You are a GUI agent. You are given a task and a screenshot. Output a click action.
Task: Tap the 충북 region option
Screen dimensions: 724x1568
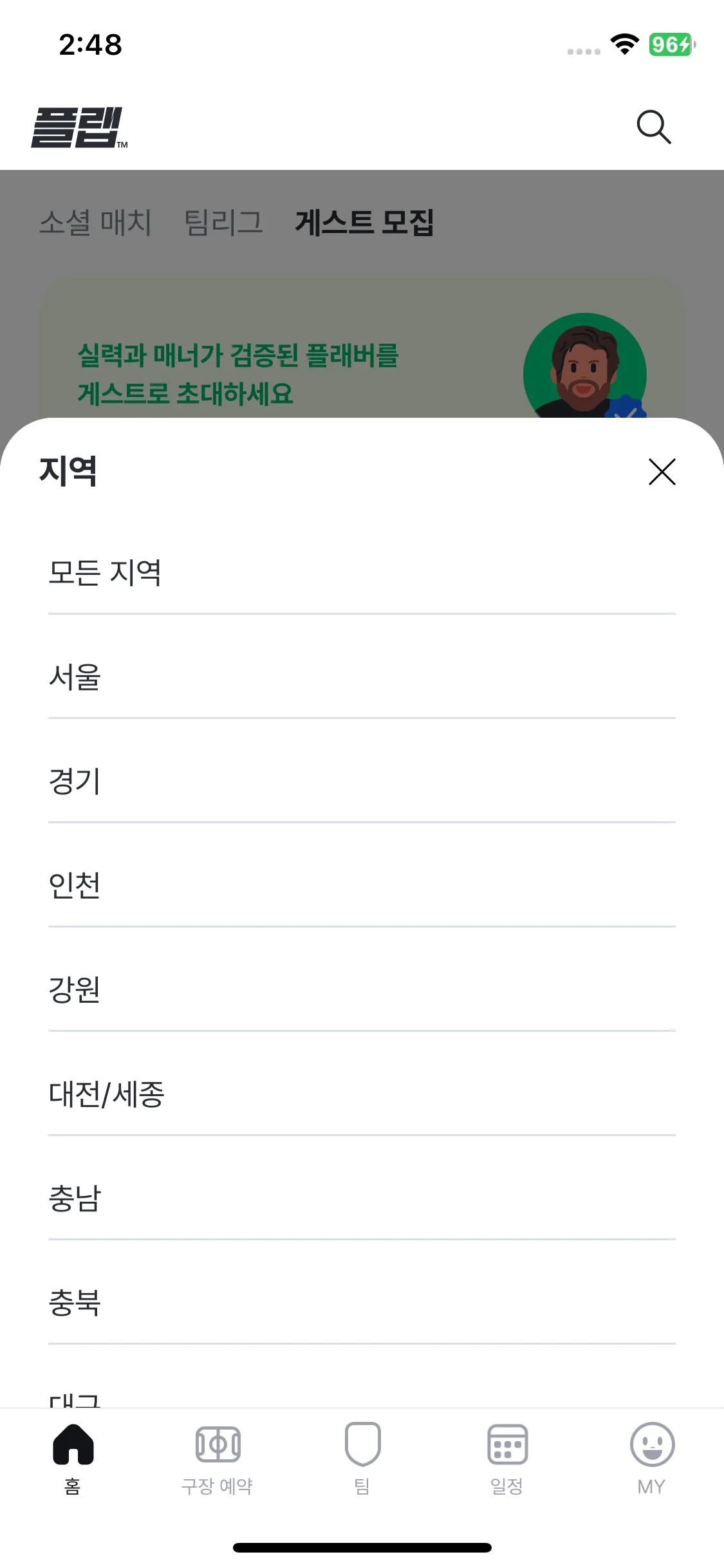362,1303
